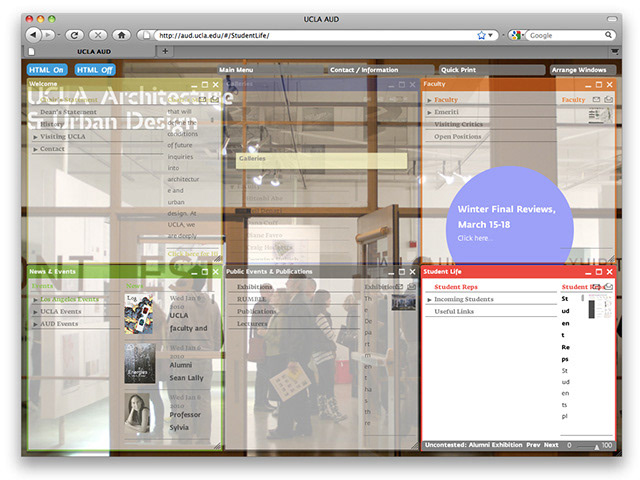This screenshot has width=640, height=480.
Task: Open Dean's Statement link
Action: click(68, 112)
